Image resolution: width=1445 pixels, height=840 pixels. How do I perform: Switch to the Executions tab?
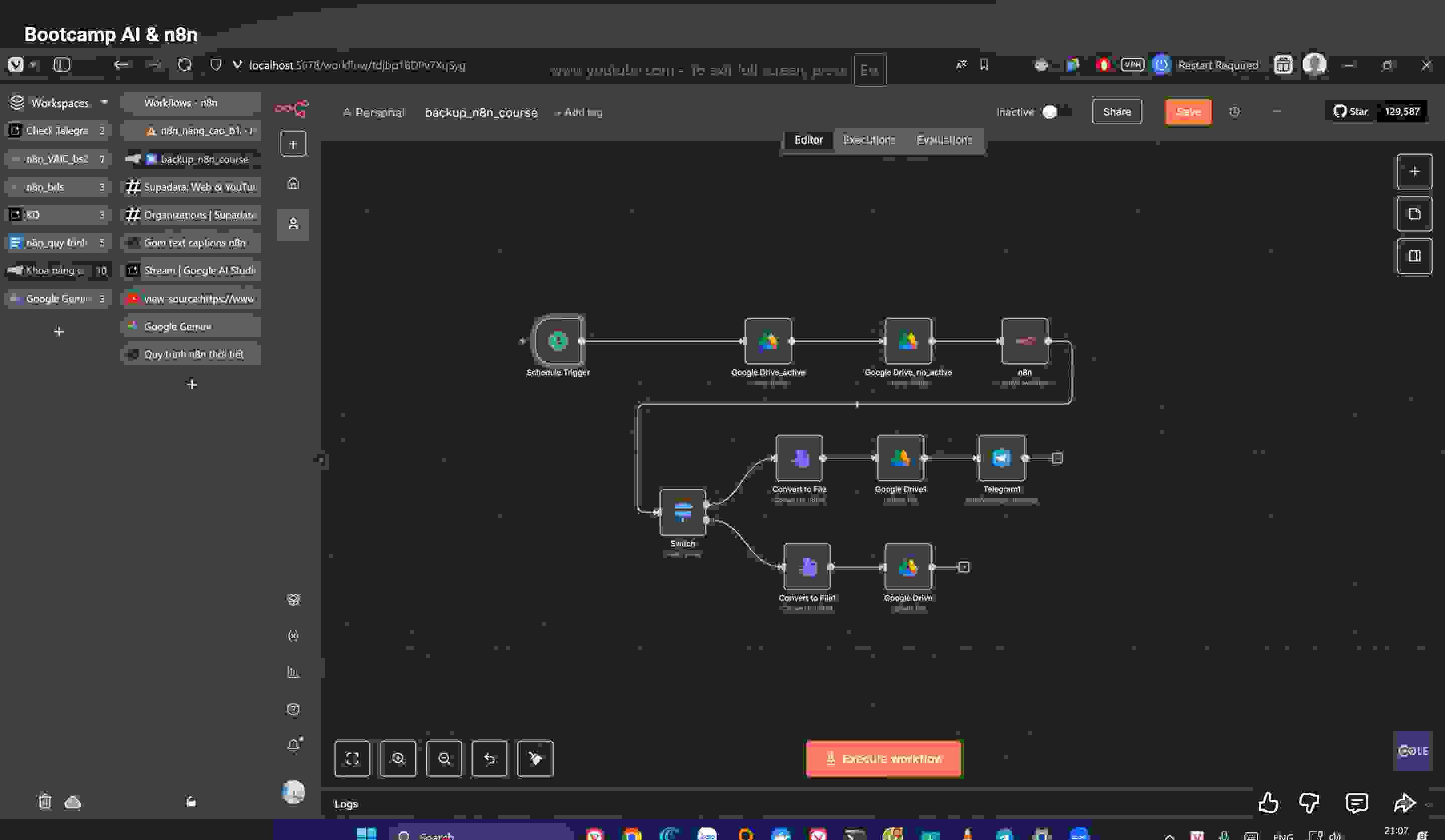pos(869,140)
